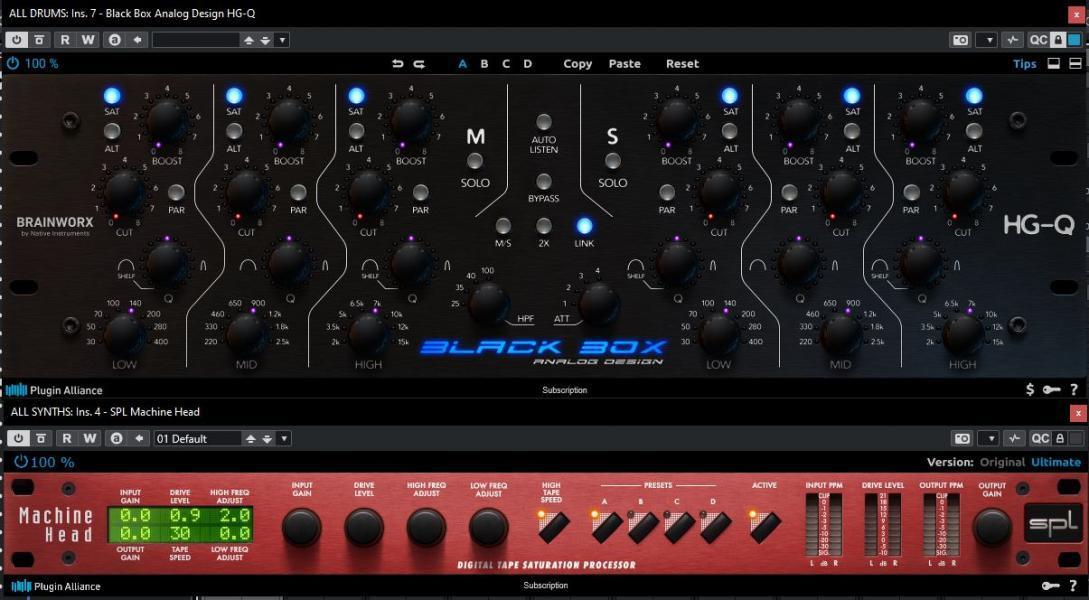Select settings bank A in HG-Q
The width and height of the screenshot is (1089, 600).
463,64
